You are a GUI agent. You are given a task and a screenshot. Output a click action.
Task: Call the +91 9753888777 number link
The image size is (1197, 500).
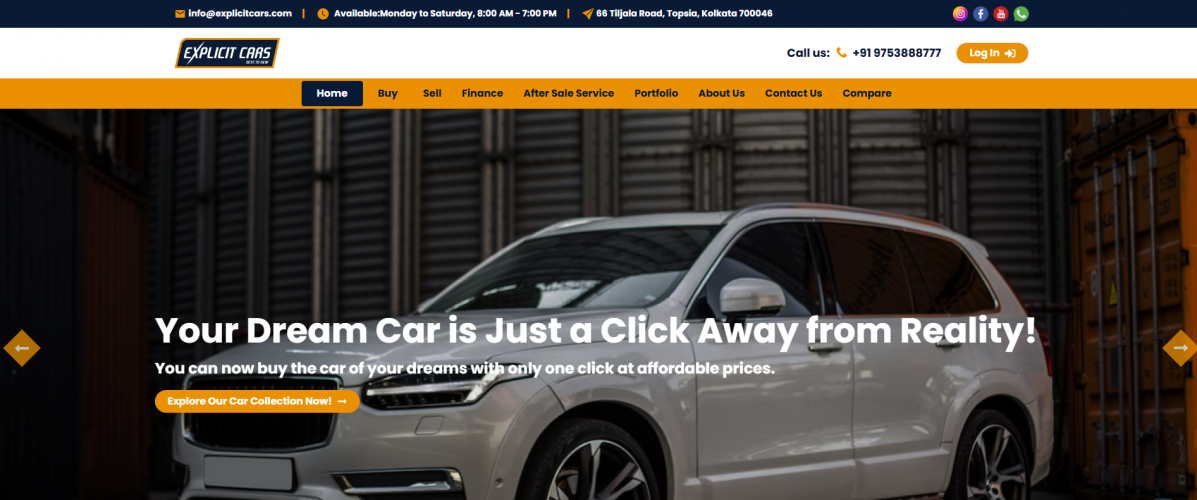click(x=896, y=53)
